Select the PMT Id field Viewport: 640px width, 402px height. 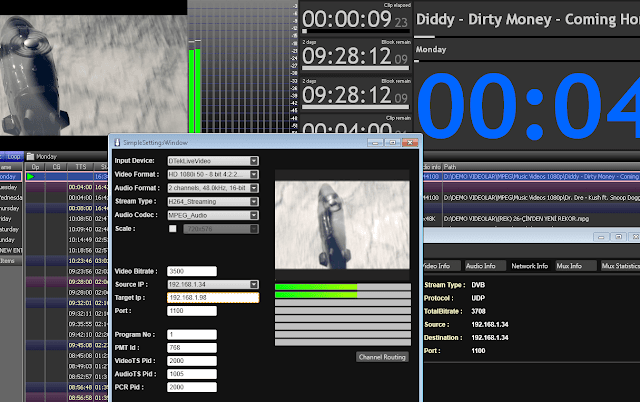pos(192,348)
